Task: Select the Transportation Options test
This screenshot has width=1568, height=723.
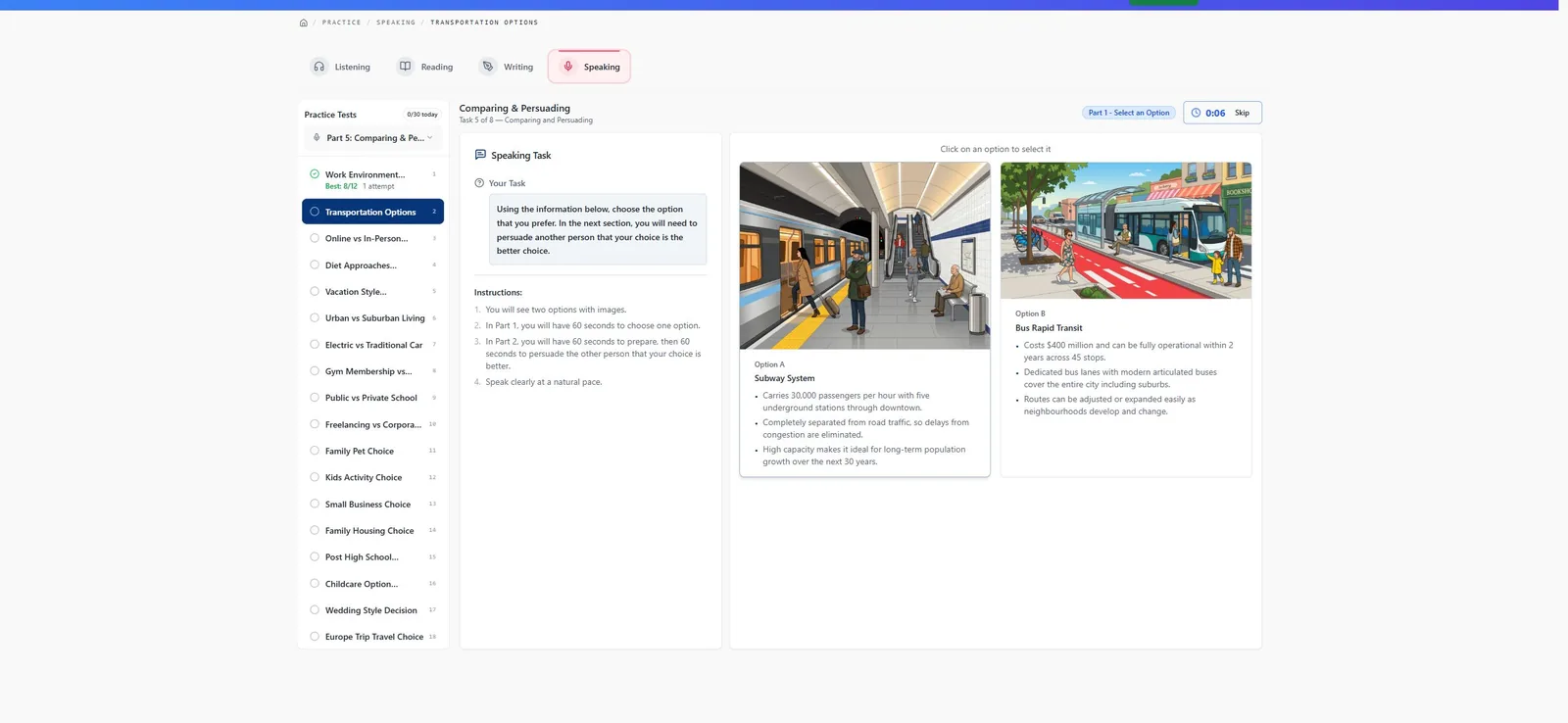Action: pyautogui.click(x=373, y=212)
